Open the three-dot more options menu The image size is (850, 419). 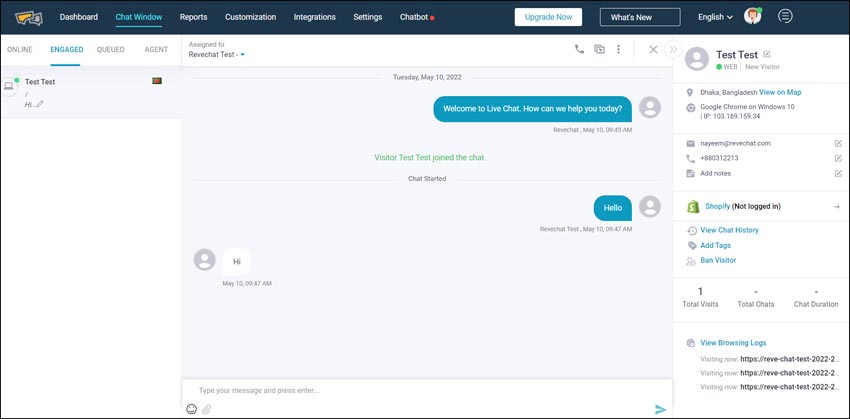click(619, 49)
